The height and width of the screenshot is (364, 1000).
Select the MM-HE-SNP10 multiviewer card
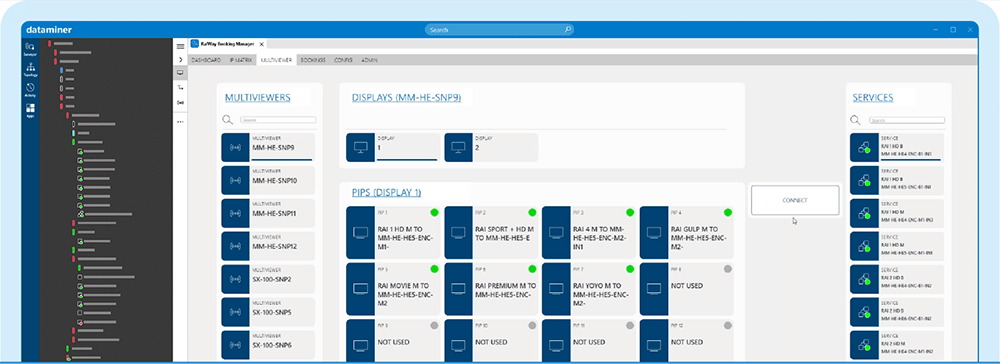(x=268, y=180)
